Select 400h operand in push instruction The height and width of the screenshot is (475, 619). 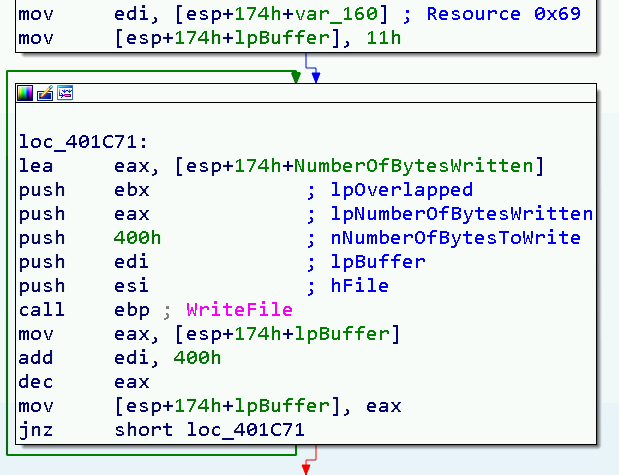pos(137,238)
